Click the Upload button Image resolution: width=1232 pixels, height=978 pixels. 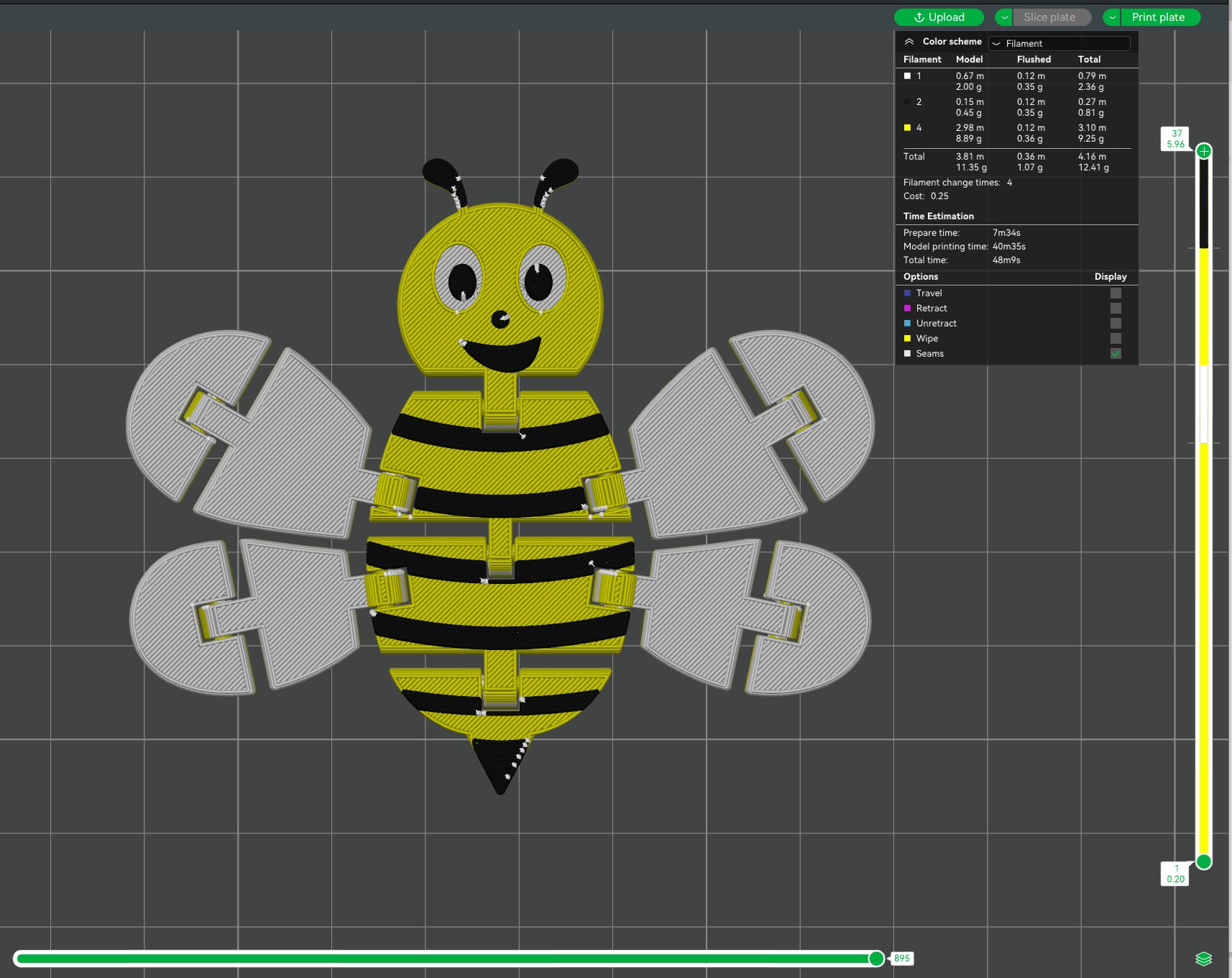[939, 17]
